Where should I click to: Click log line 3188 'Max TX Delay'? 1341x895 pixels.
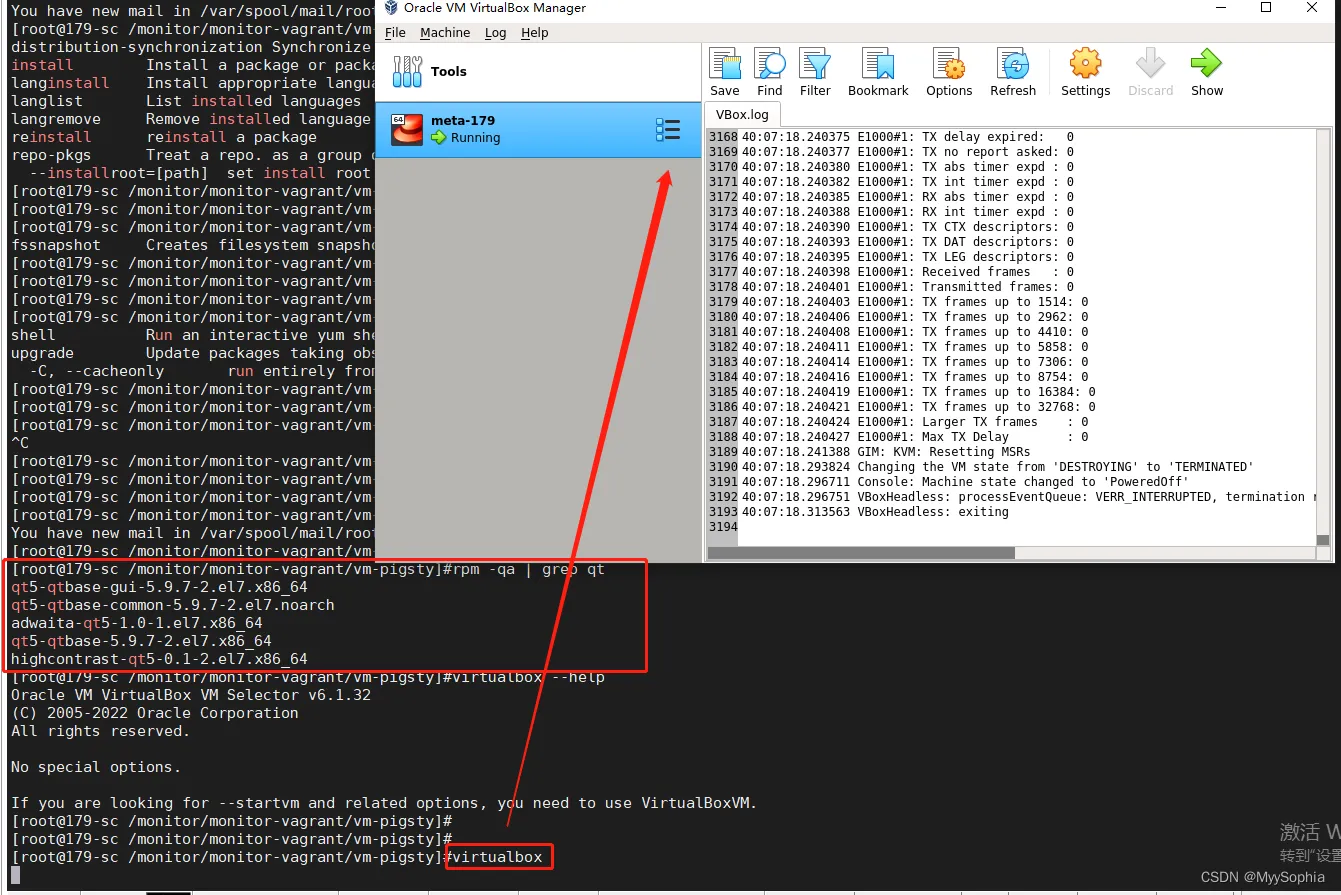coord(915,437)
